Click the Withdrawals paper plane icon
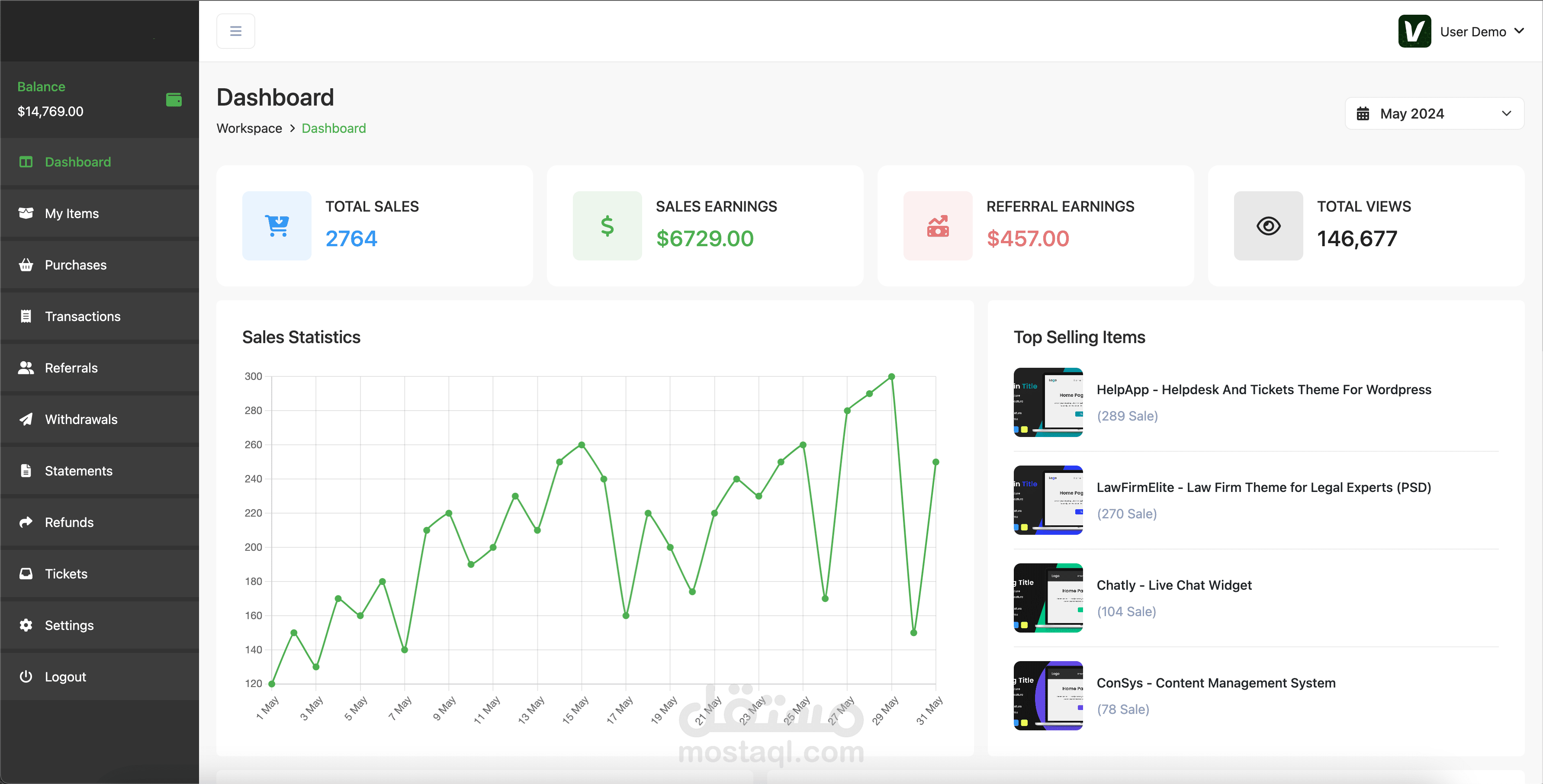Image resolution: width=1543 pixels, height=784 pixels. point(26,419)
